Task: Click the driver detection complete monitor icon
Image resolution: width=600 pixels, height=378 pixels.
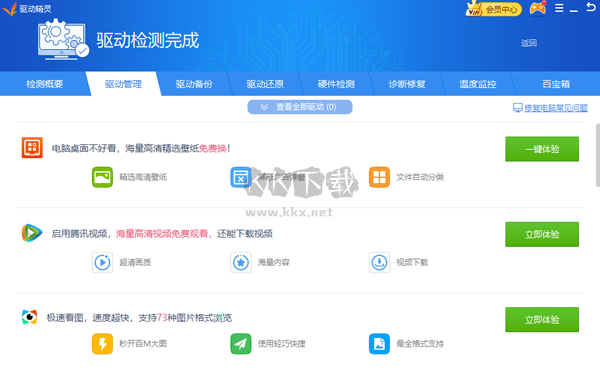Action: tap(63, 39)
